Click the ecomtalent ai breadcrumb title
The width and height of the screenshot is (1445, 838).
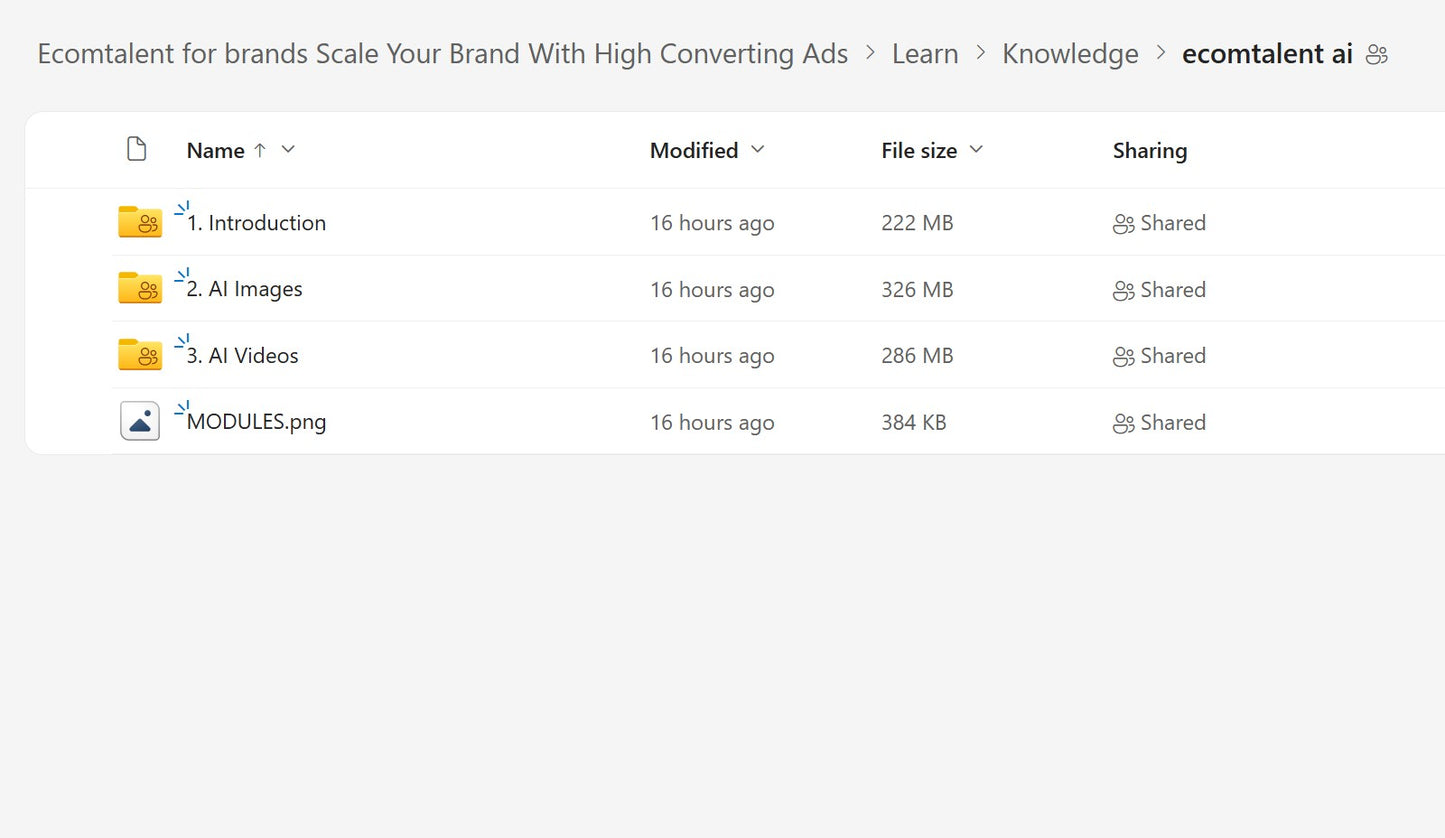1267,54
